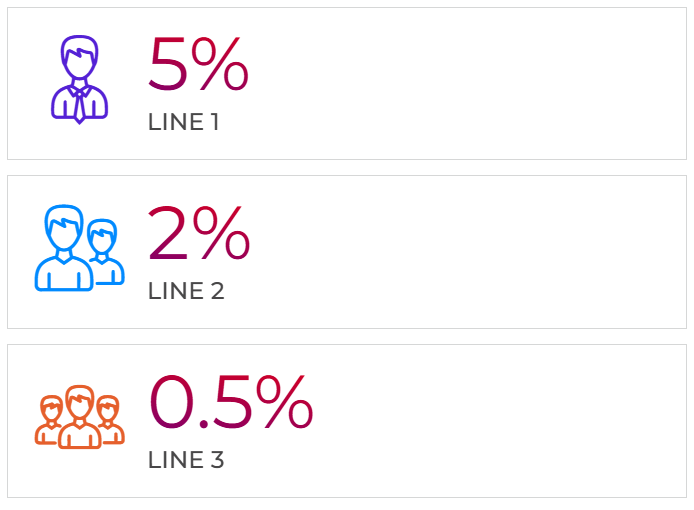
Task: Select the 5% figure
Action: [x=197, y=66]
